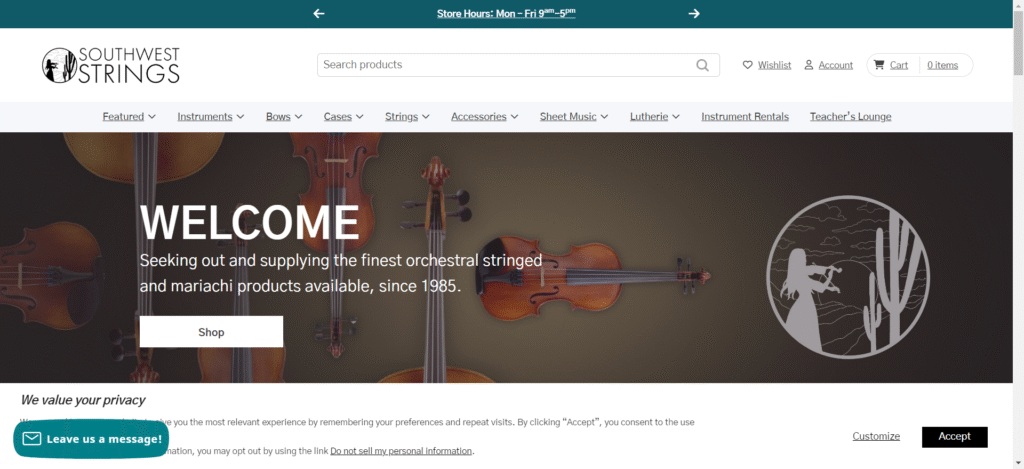Click the shopping cart icon

pos(879,65)
